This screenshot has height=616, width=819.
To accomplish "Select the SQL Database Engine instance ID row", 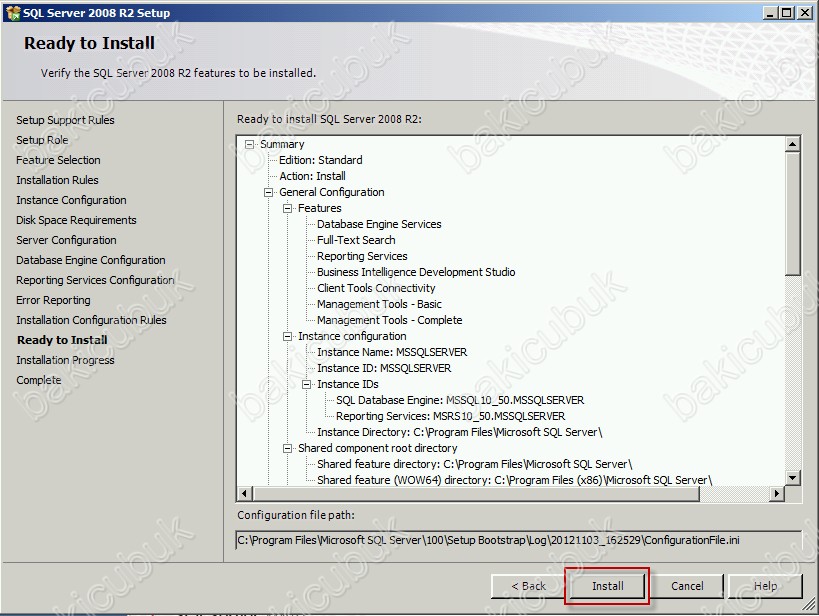I will 460,400.
